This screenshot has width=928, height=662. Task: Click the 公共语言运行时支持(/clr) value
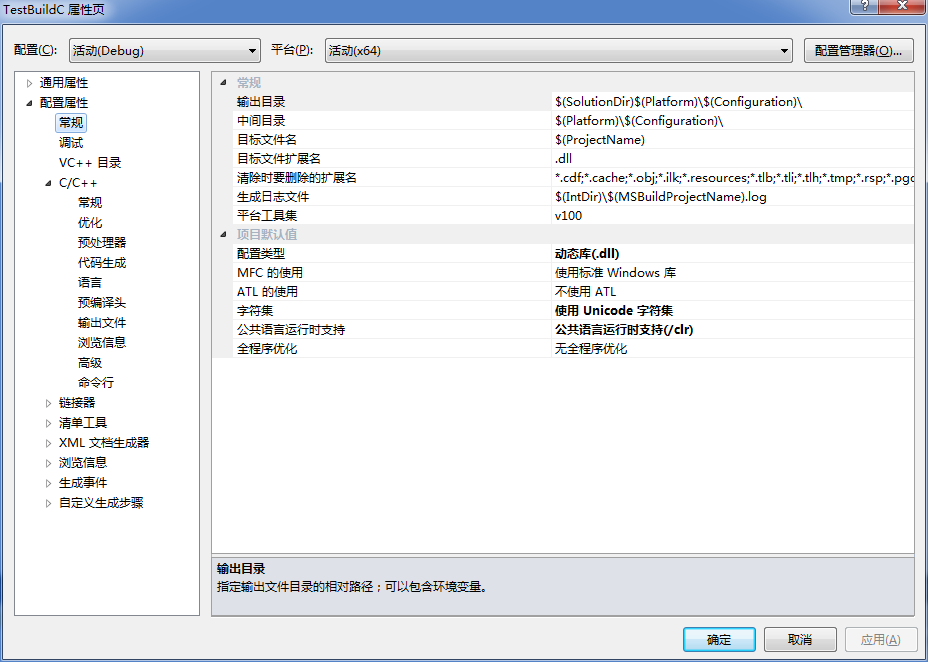624,330
